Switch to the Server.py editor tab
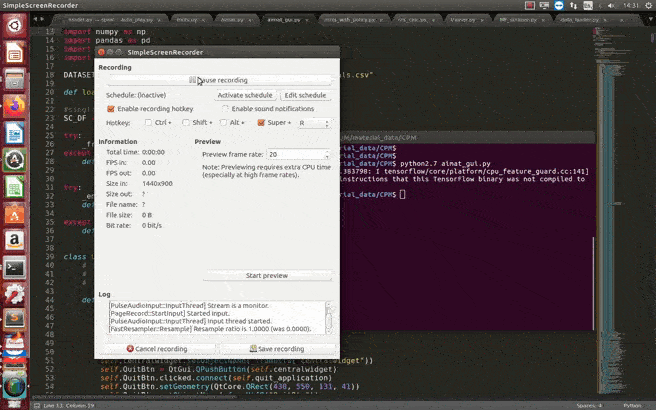 [x=463, y=19]
